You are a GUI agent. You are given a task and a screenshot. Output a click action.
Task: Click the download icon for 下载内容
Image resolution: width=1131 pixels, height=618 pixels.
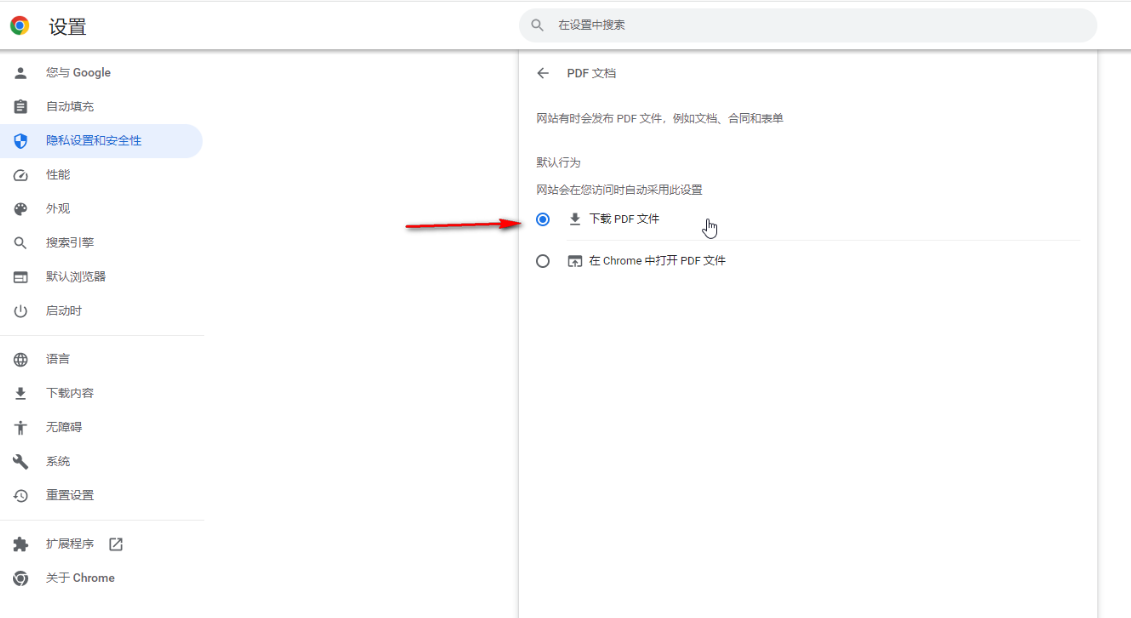(x=20, y=393)
